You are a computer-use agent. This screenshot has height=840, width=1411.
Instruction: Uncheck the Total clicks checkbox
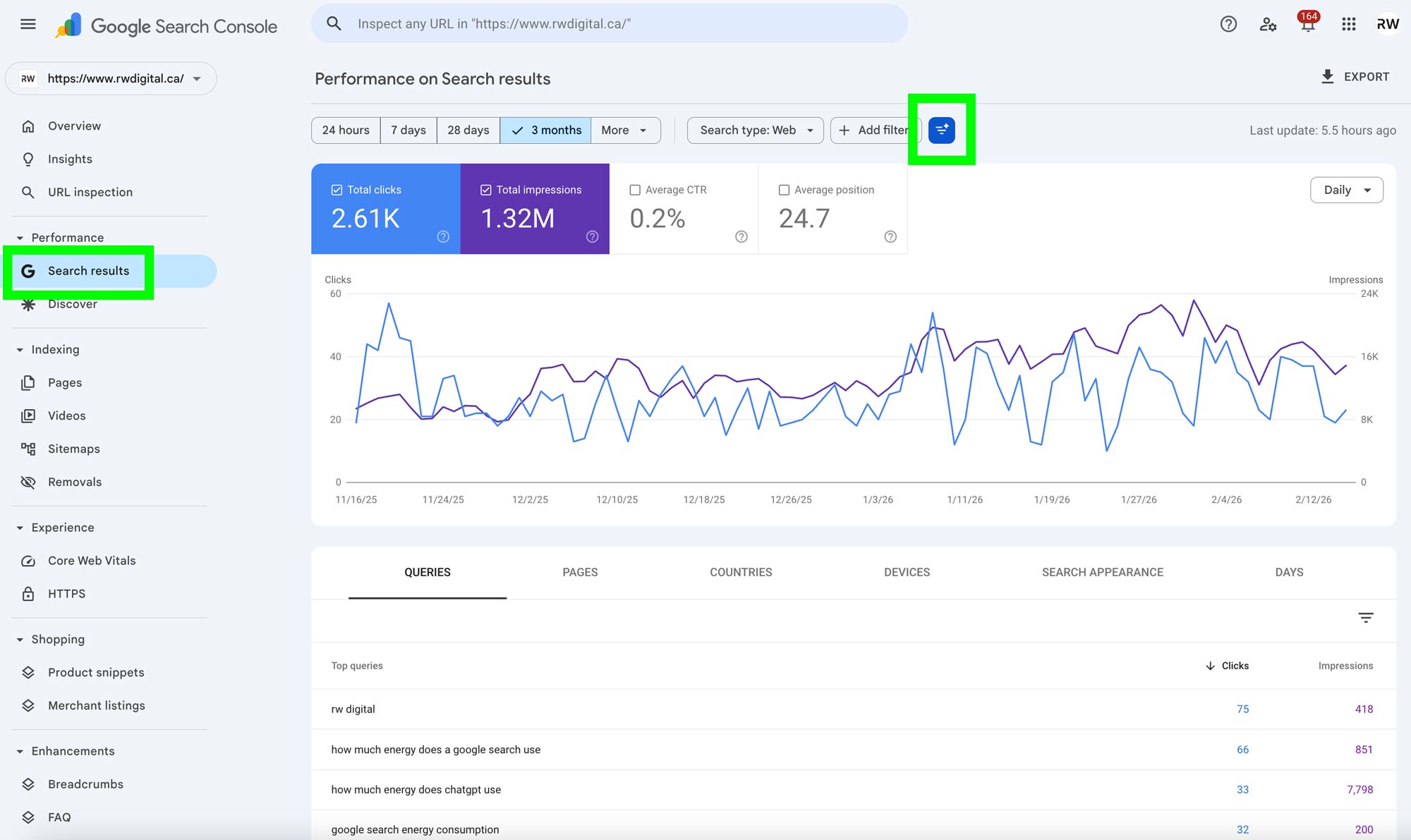pyautogui.click(x=337, y=190)
